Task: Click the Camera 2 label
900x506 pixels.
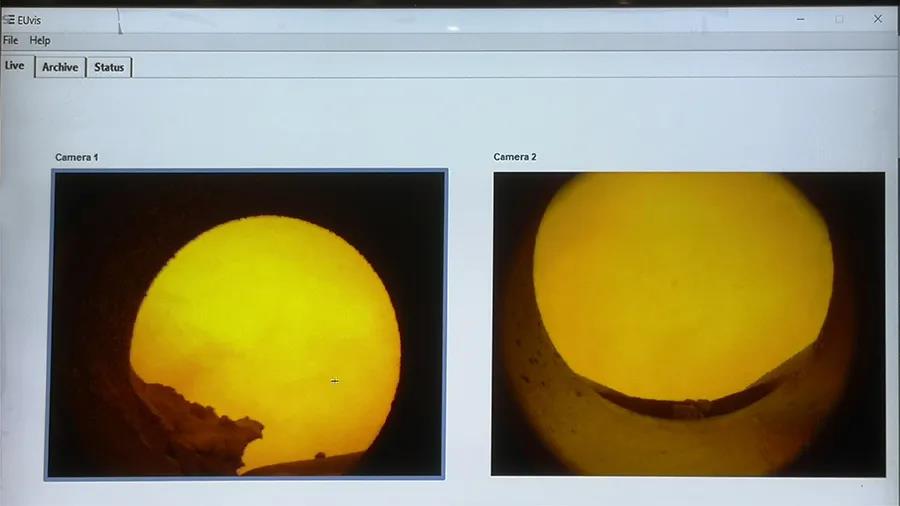Action: (x=515, y=157)
